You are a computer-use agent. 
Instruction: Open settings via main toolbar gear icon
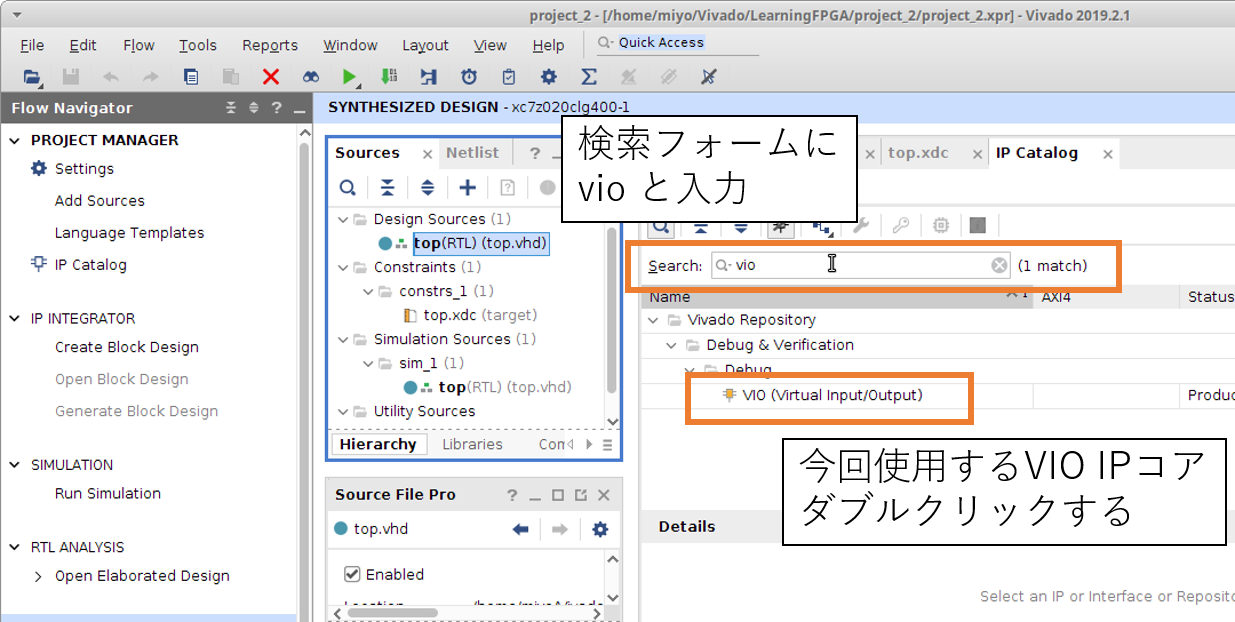(x=548, y=77)
